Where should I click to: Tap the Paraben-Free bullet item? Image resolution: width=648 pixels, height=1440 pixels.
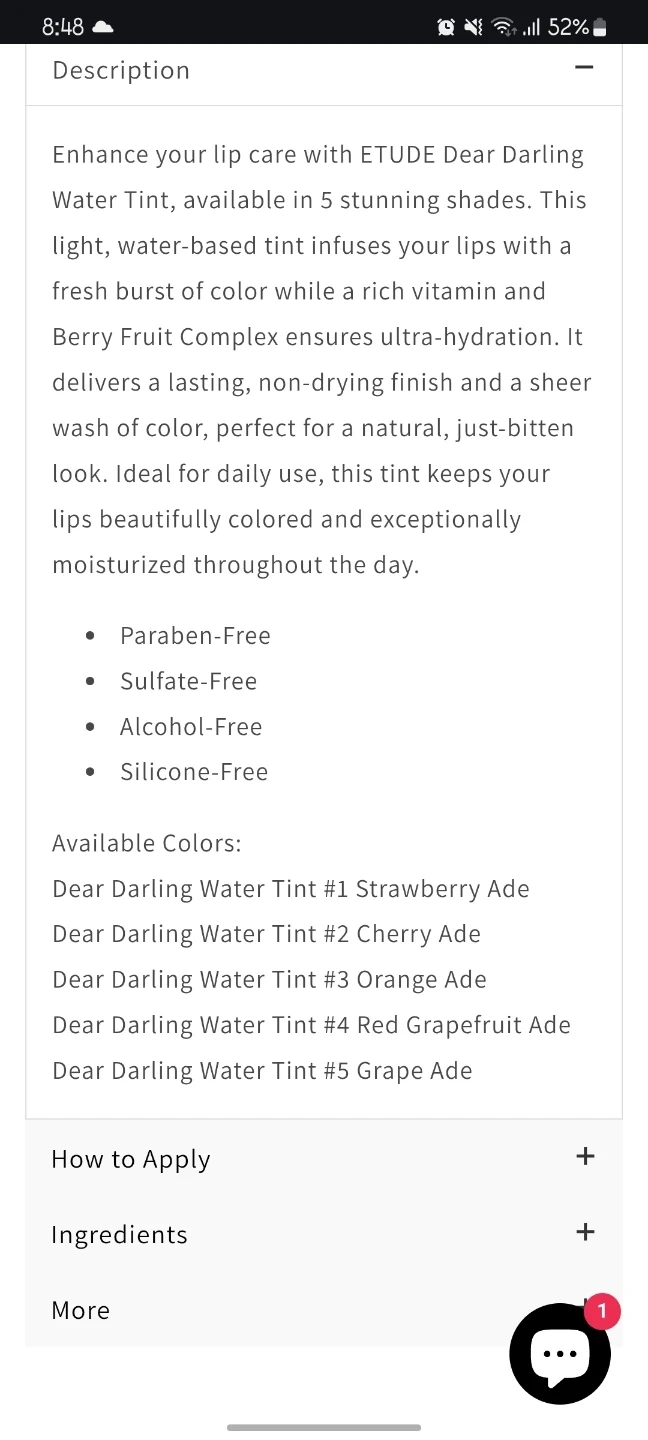(x=195, y=636)
